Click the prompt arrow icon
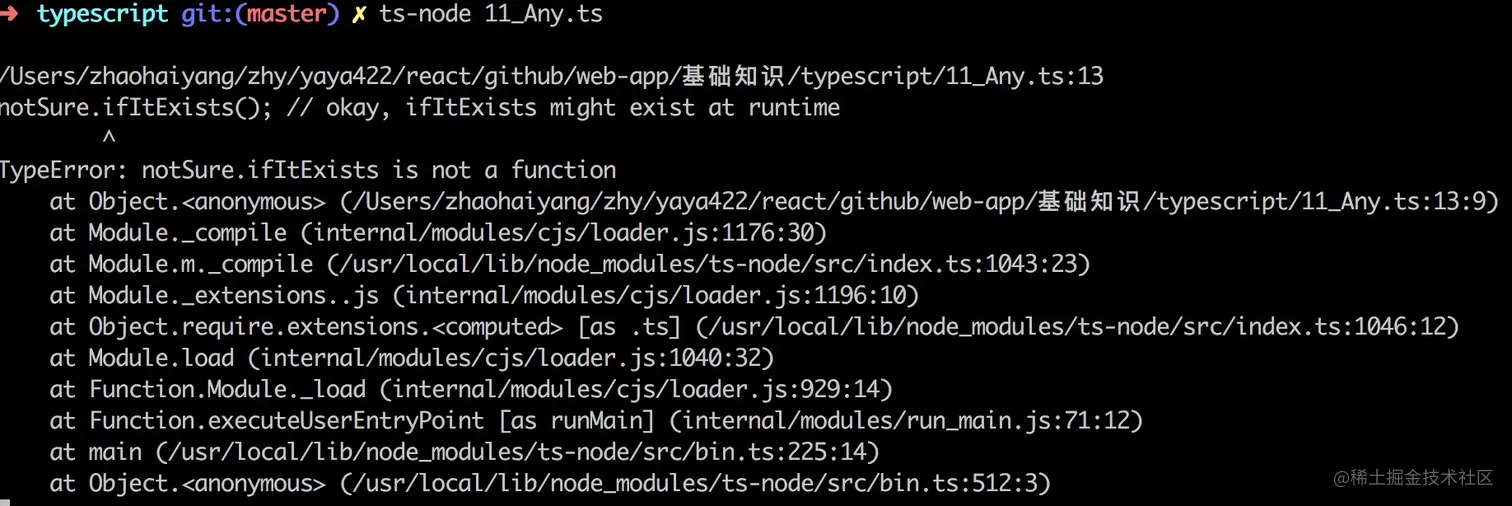The width and height of the screenshot is (1512, 506). pyautogui.click(x=9, y=16)
